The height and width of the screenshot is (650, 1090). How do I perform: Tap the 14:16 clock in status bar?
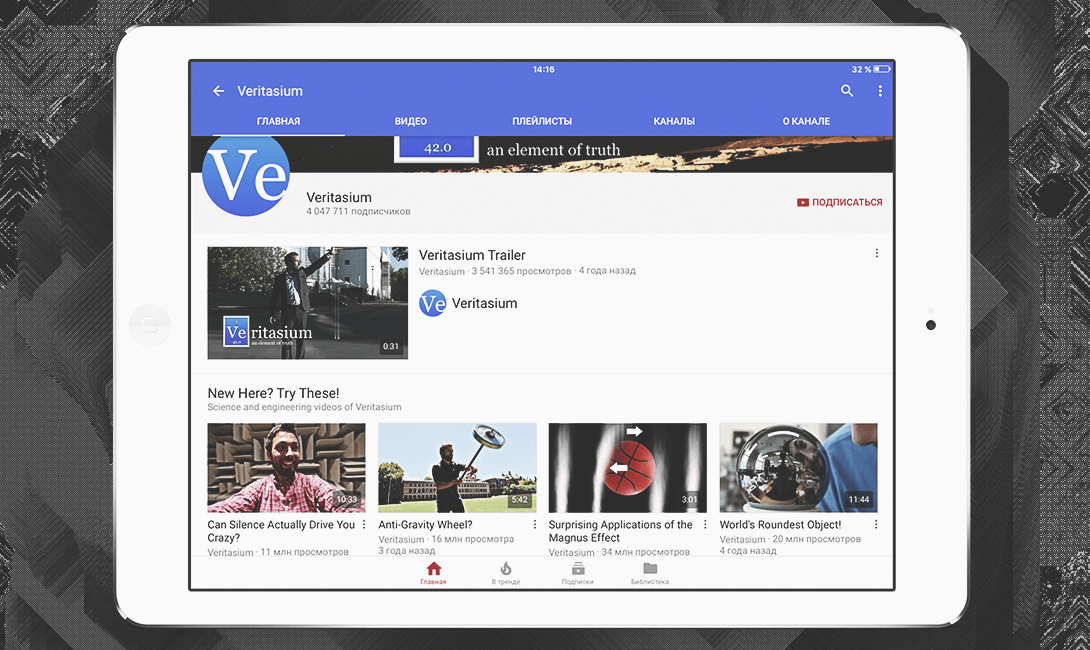coord(544,70)
